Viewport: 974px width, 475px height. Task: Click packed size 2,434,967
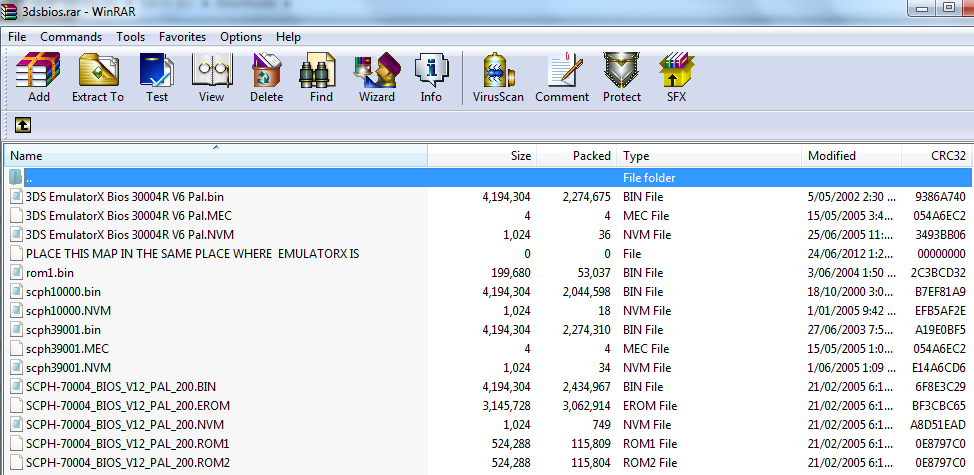585,387
